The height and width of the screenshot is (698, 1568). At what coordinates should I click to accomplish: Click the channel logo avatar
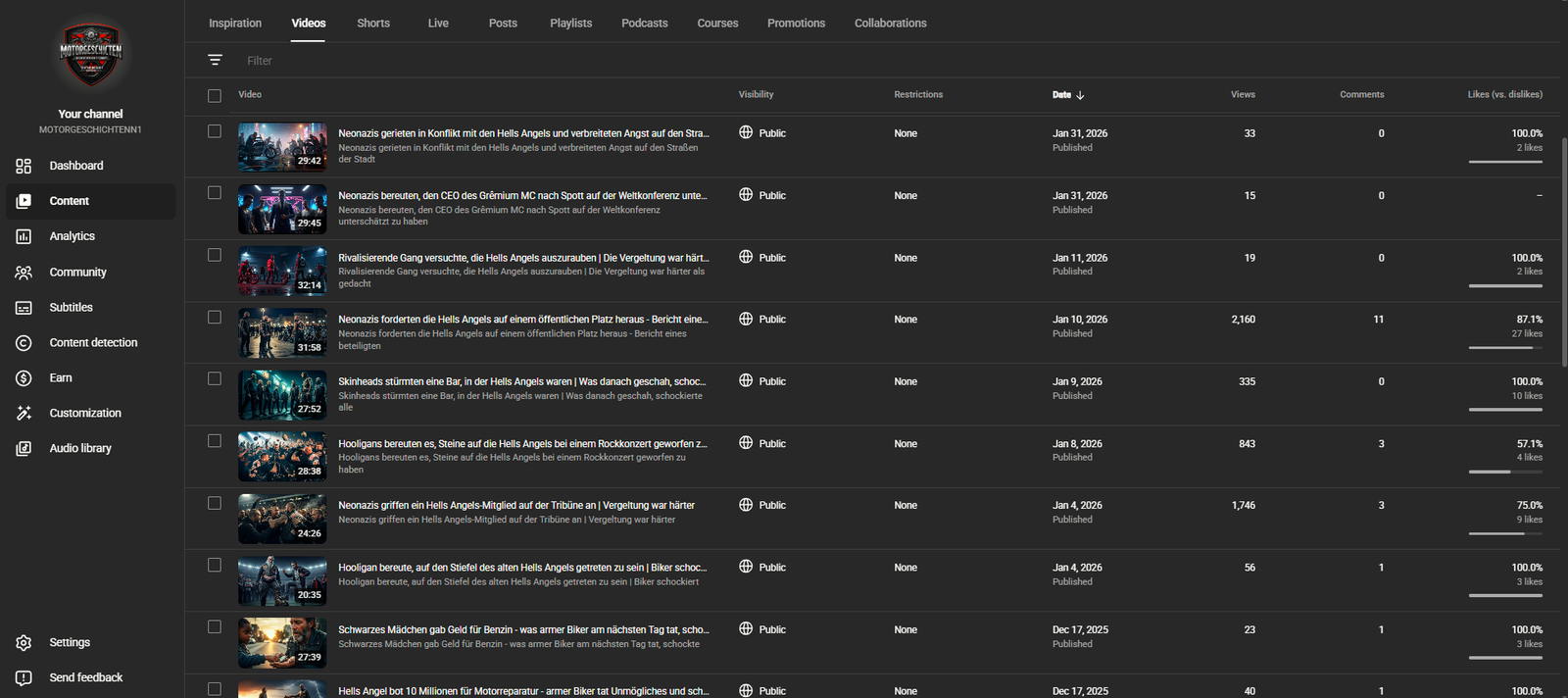pyautogui.click(x=90, y=54)
